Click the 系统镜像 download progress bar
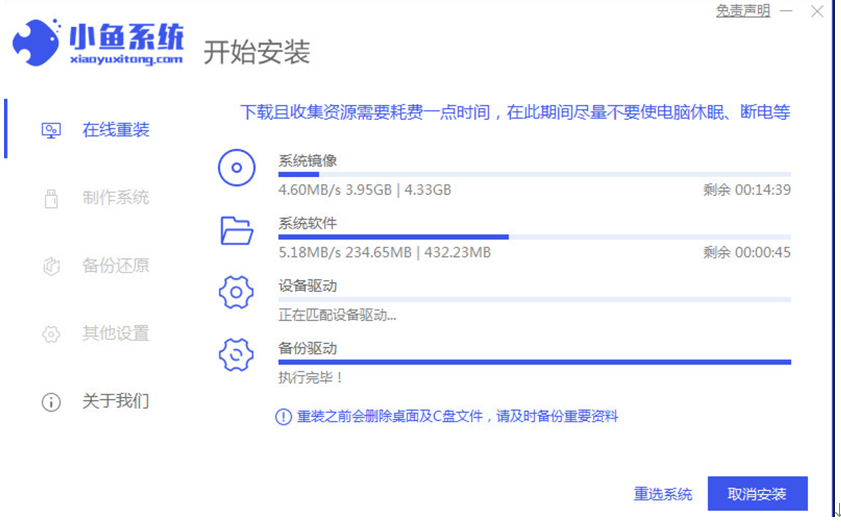 point(534,175)
